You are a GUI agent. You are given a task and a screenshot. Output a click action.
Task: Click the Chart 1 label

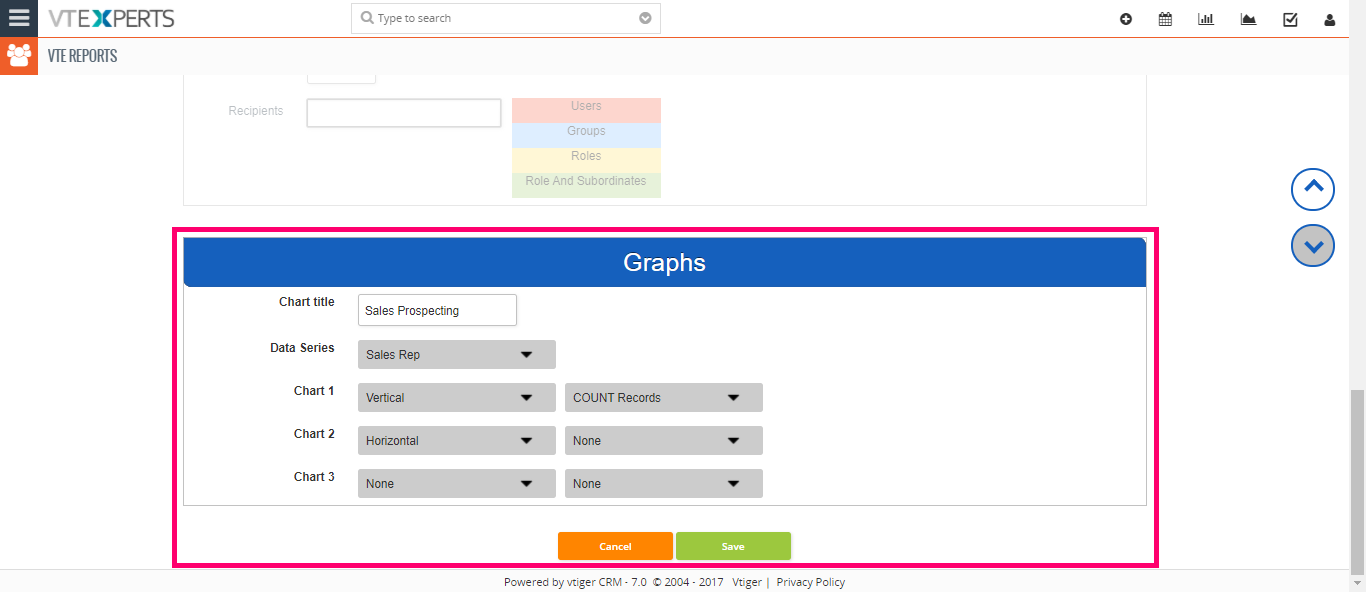[315, 391]
